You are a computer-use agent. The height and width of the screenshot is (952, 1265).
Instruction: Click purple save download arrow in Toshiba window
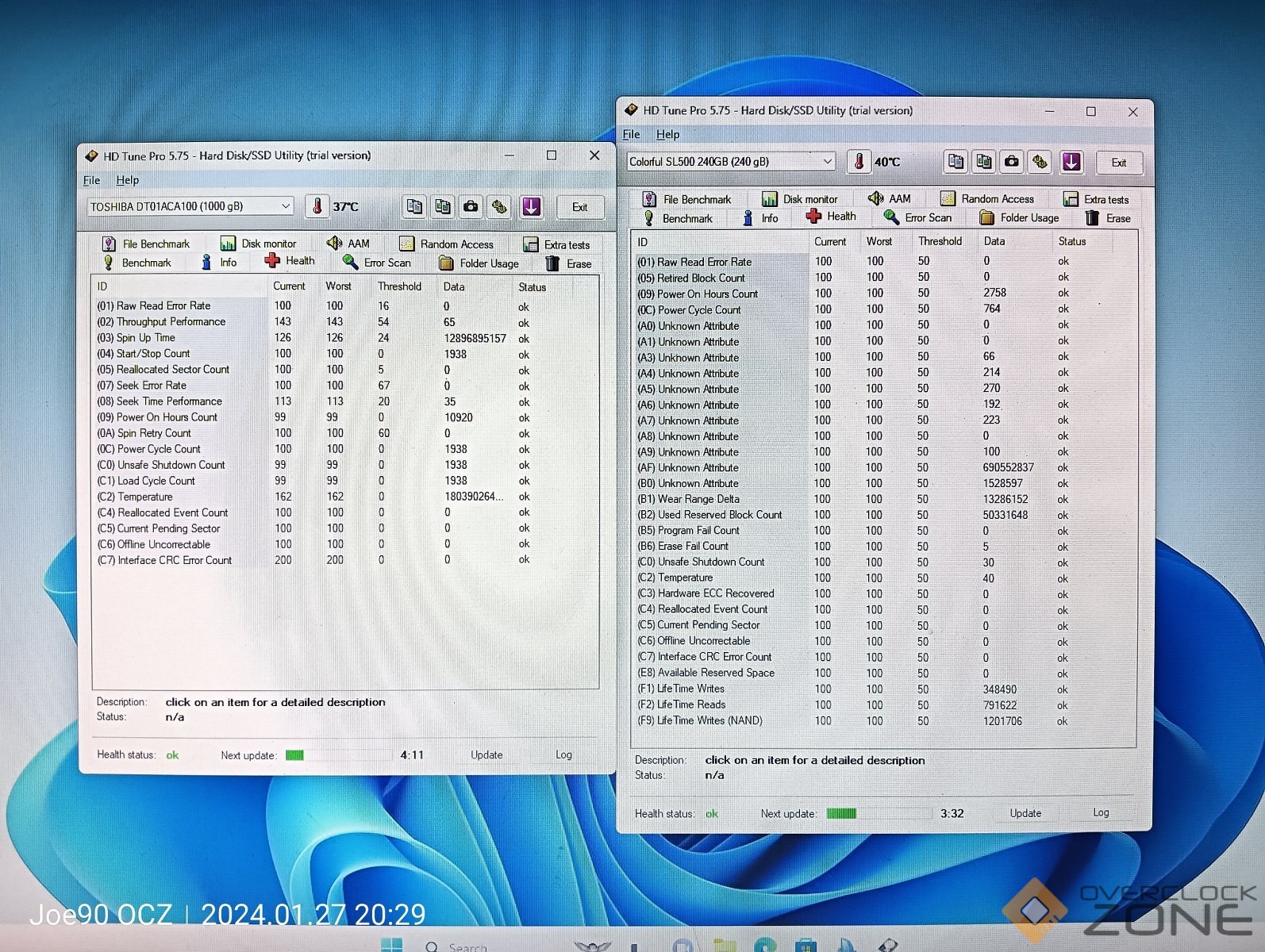point(531,207)
